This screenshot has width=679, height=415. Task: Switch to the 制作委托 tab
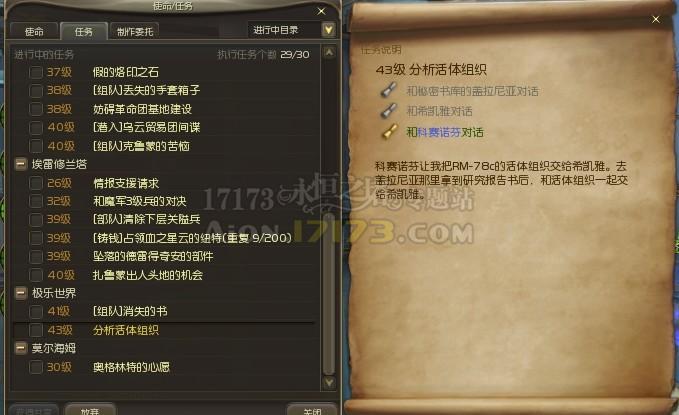(x=135, y=32)
